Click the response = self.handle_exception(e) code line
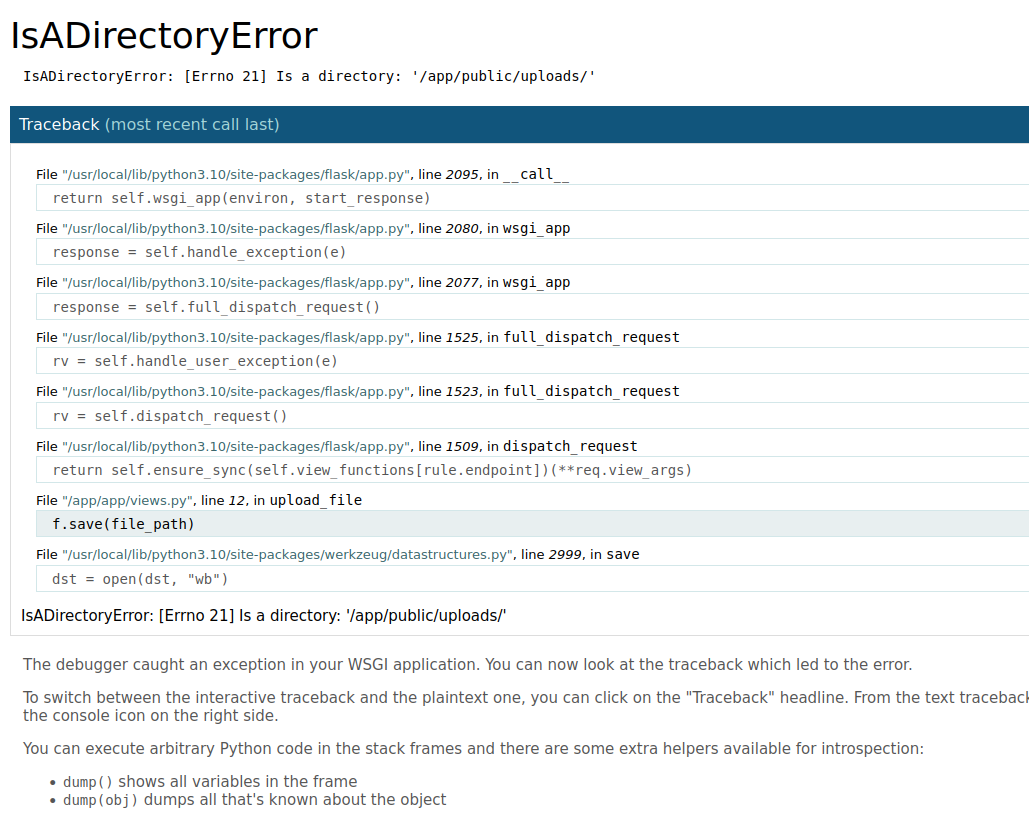The width and height of the screenshot is (1029, 837). click(199, 252)
